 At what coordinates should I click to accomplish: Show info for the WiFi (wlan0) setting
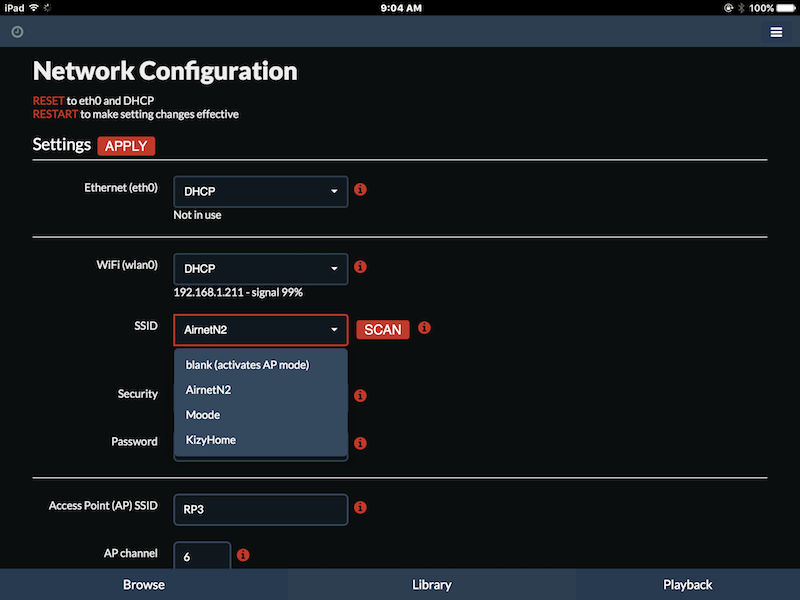360,267
